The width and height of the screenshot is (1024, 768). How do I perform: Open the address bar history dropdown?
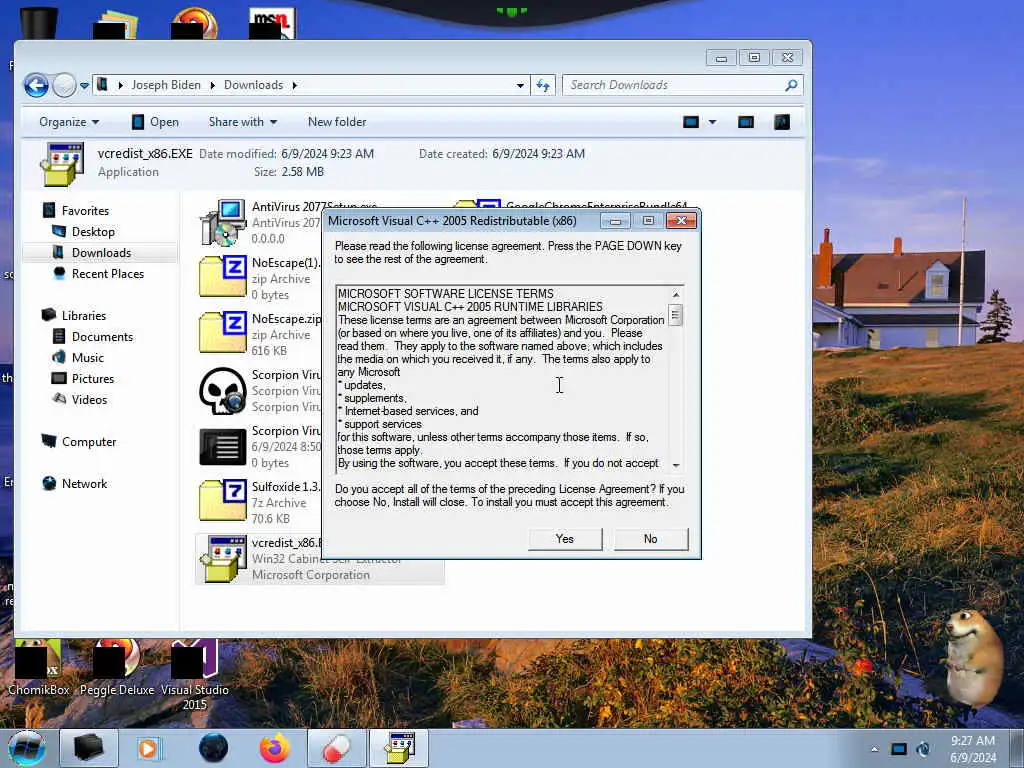(x=520, y=86)
